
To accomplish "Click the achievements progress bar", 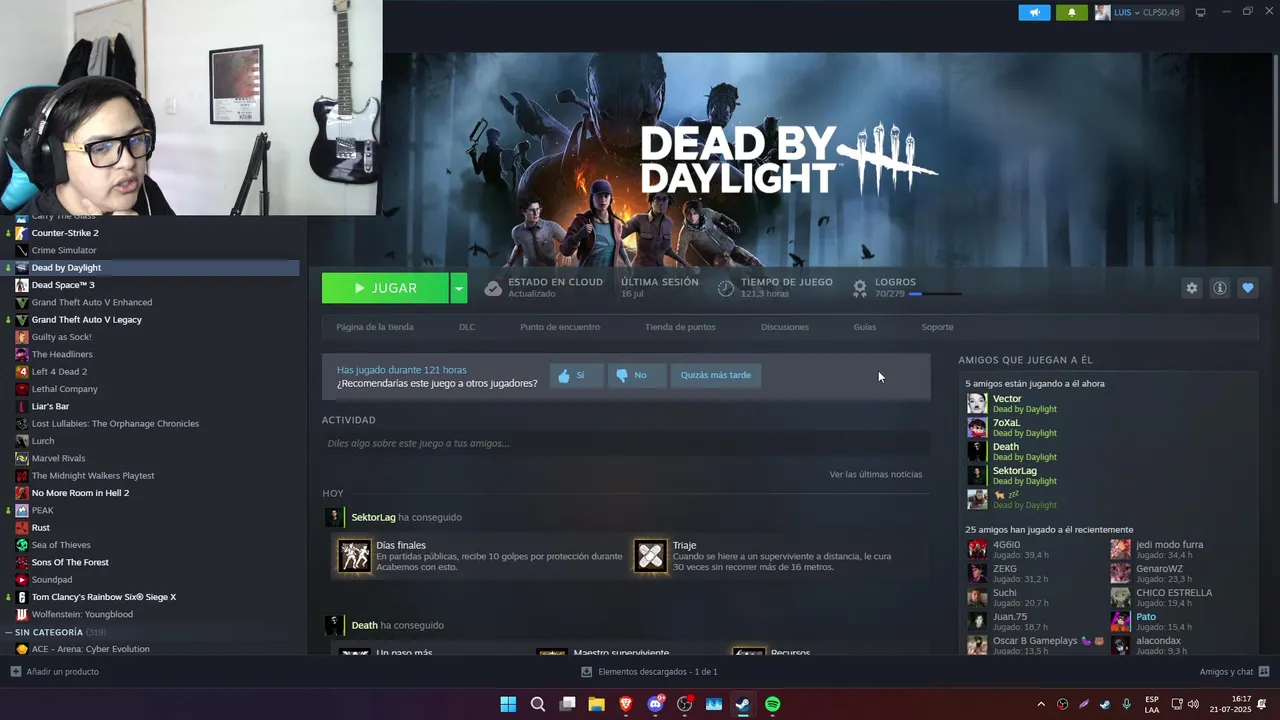I will (935, 294).
